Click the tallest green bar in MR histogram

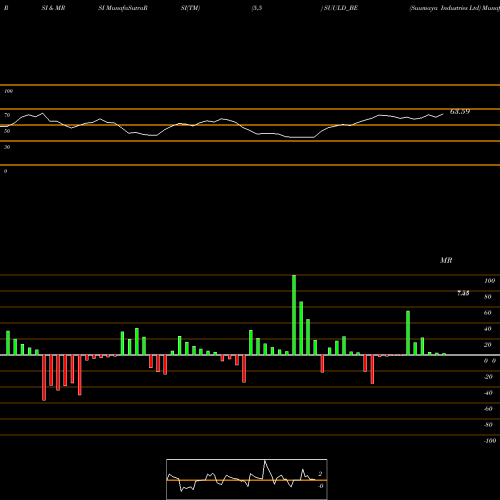294,315
